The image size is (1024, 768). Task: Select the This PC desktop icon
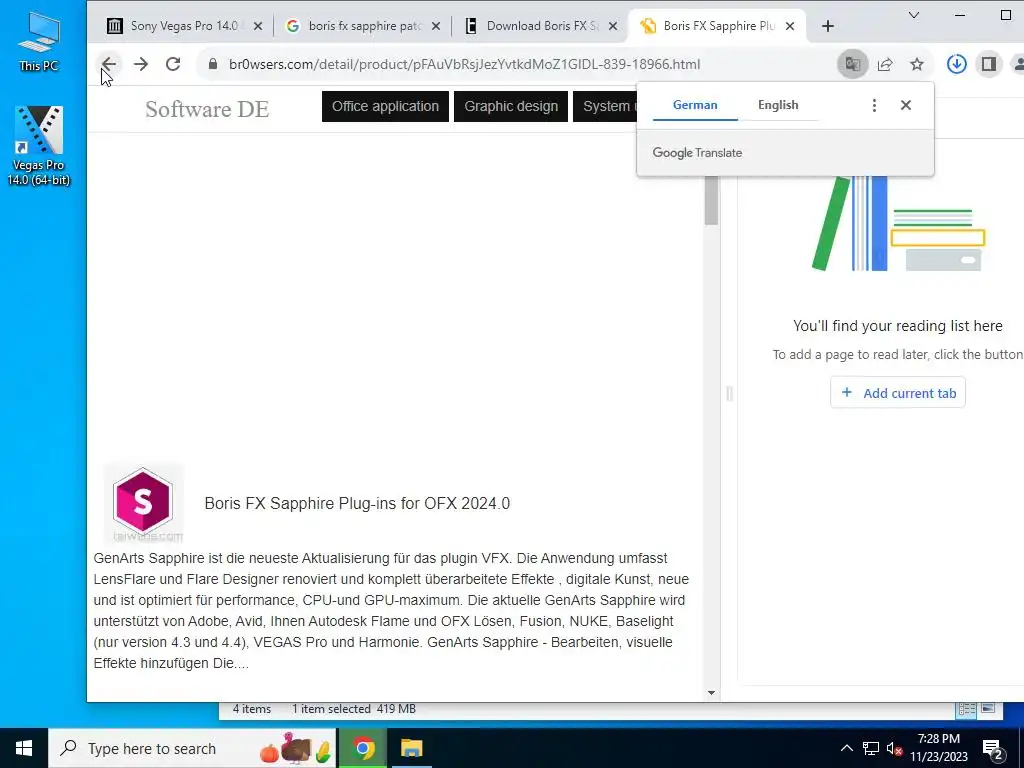pyautogui.click(x=39, y=42)
